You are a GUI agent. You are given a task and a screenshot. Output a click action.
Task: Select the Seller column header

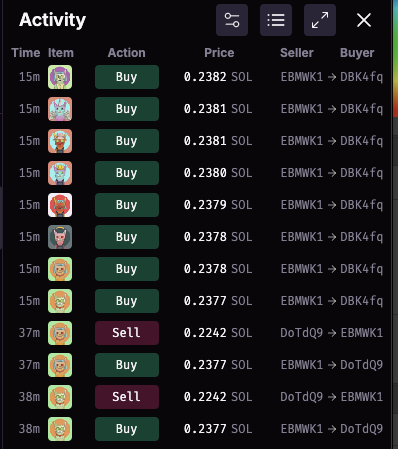297,53
